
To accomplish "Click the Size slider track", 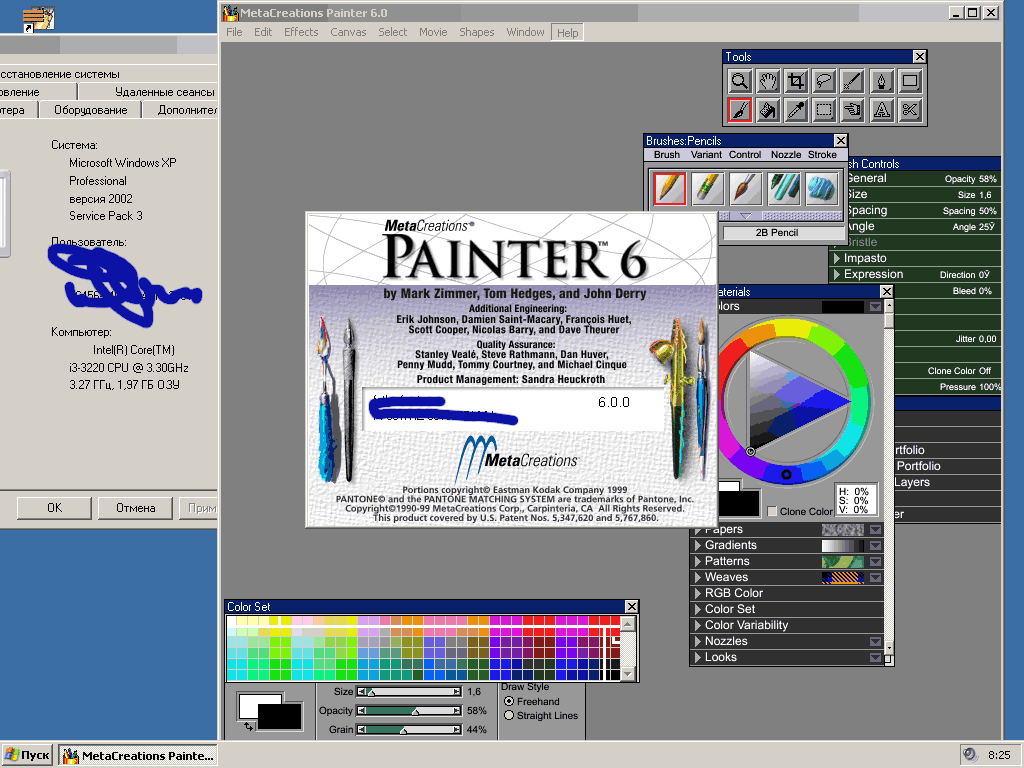I will pyautogui.click(x=409, y=692).
